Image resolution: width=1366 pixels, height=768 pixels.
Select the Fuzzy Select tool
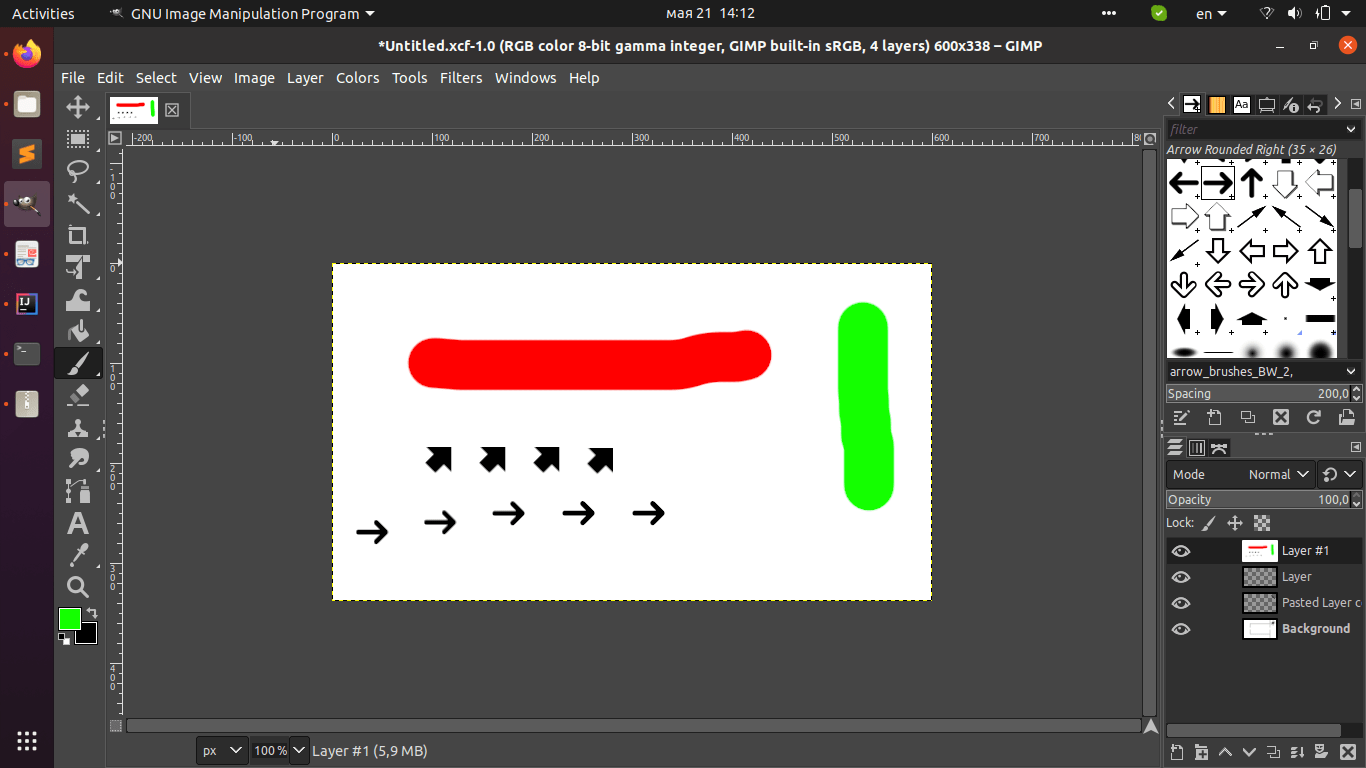(78, 204)
